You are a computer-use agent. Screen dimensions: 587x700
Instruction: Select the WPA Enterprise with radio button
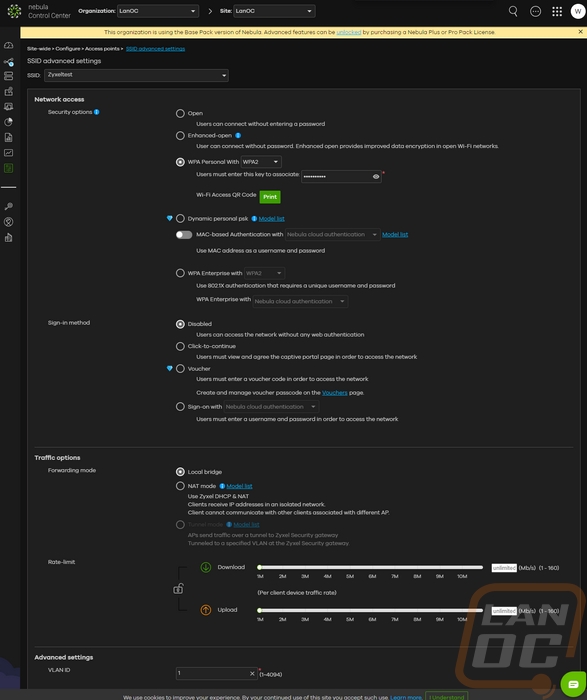tap(180, 273)
